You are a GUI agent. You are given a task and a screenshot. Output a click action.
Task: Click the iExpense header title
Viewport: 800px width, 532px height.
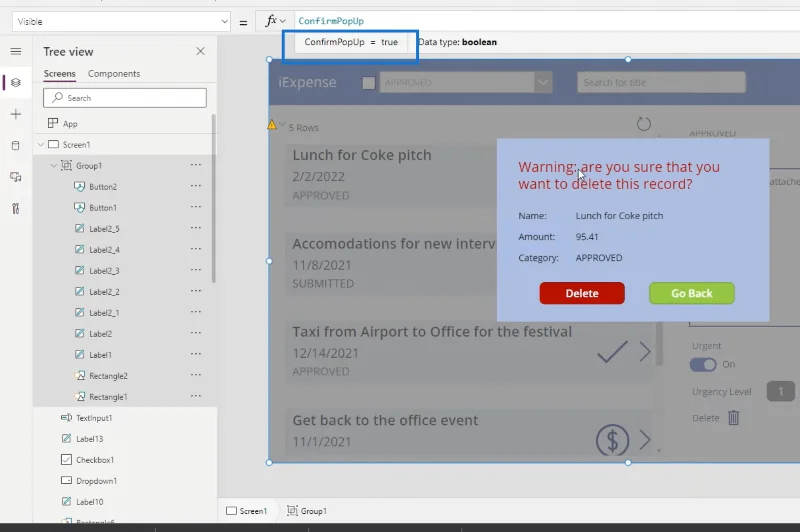(x=307, y=82)
